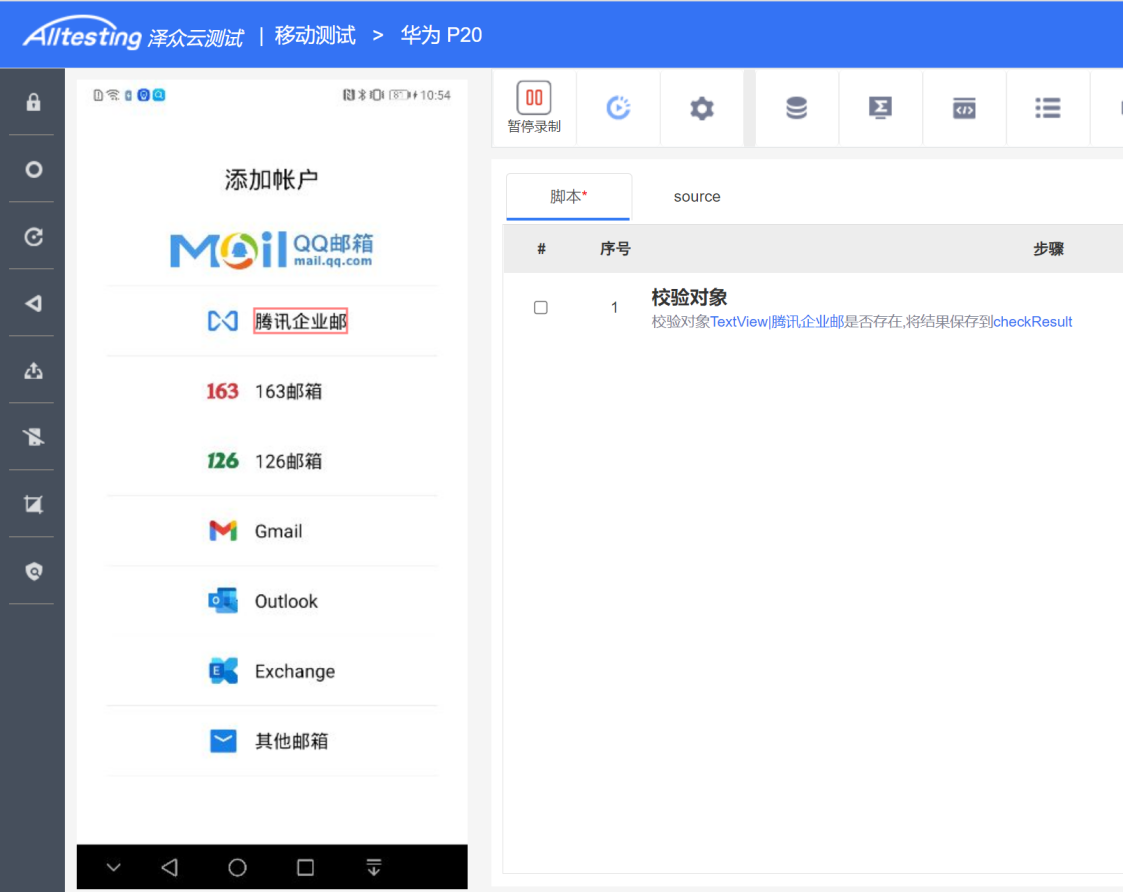Pull down notifications with the arrow icon
The width and height of the screenshot is (1123, 892).
coord(374,867)
